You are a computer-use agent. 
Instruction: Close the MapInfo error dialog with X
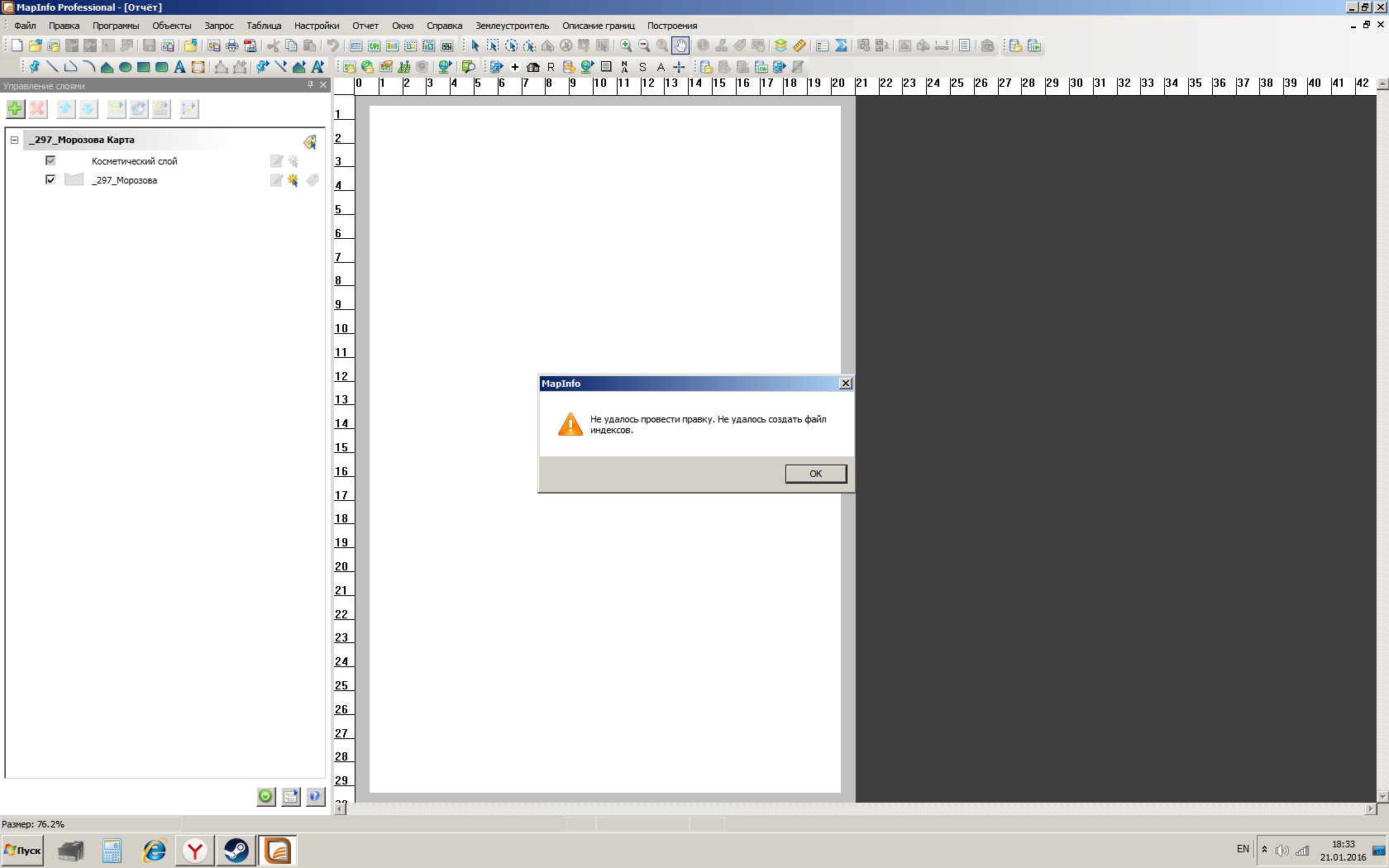[x=845, y=384]
